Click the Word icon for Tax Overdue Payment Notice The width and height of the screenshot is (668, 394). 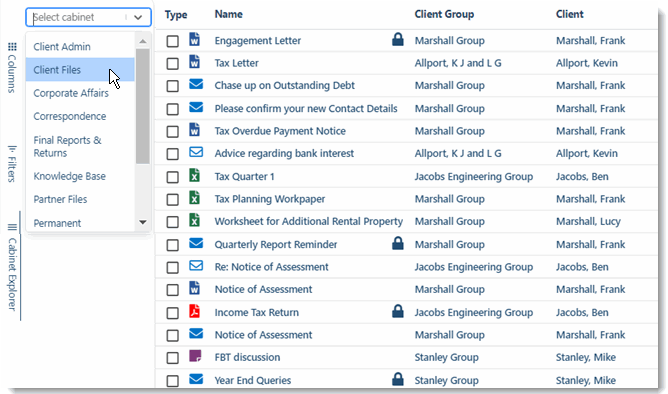tap(194, 129)
